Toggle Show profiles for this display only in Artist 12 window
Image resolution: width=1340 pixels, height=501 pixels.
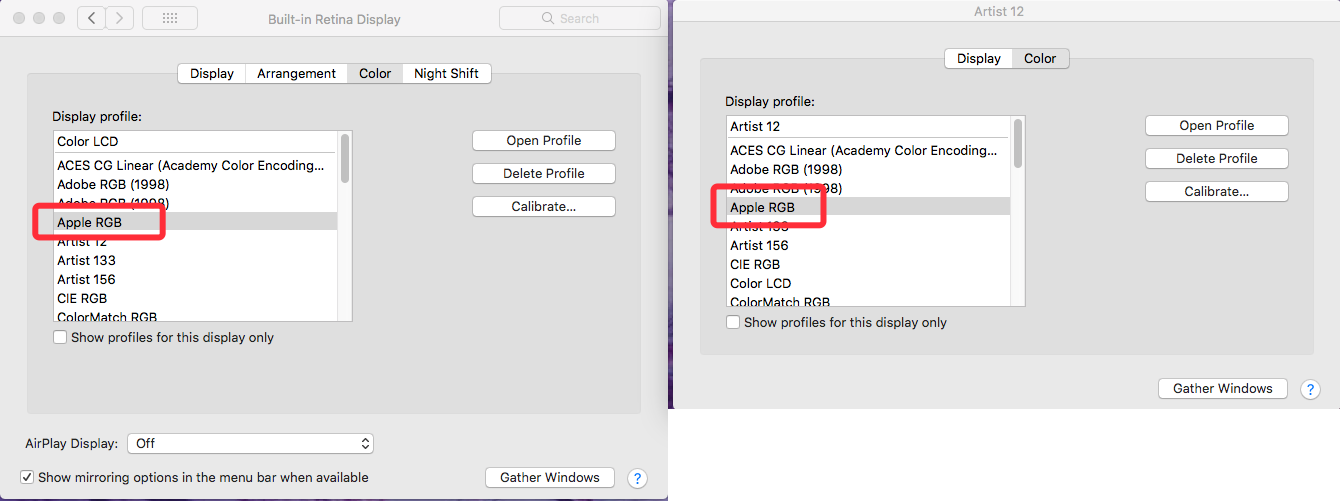point(734,323)
